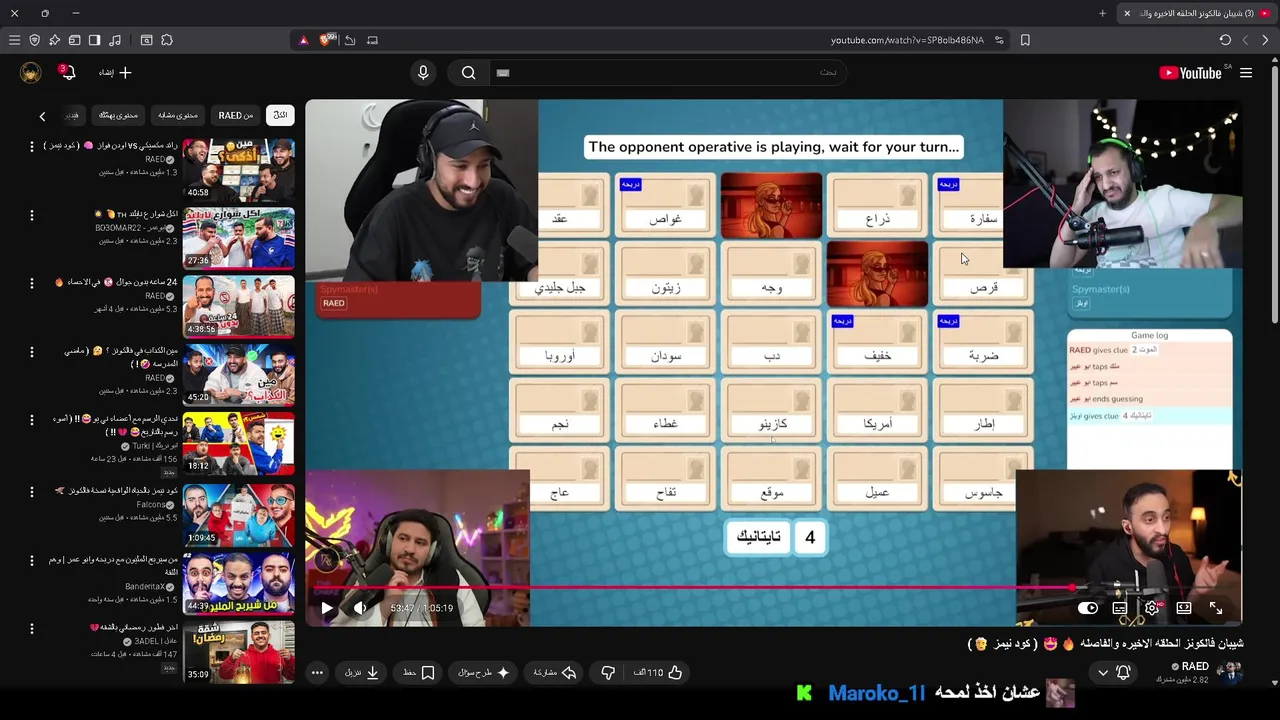Viewport: 1280px width, 720px height.
Task: Select the 'محتوى مشابه' filter chip
Action: [178, 115]
